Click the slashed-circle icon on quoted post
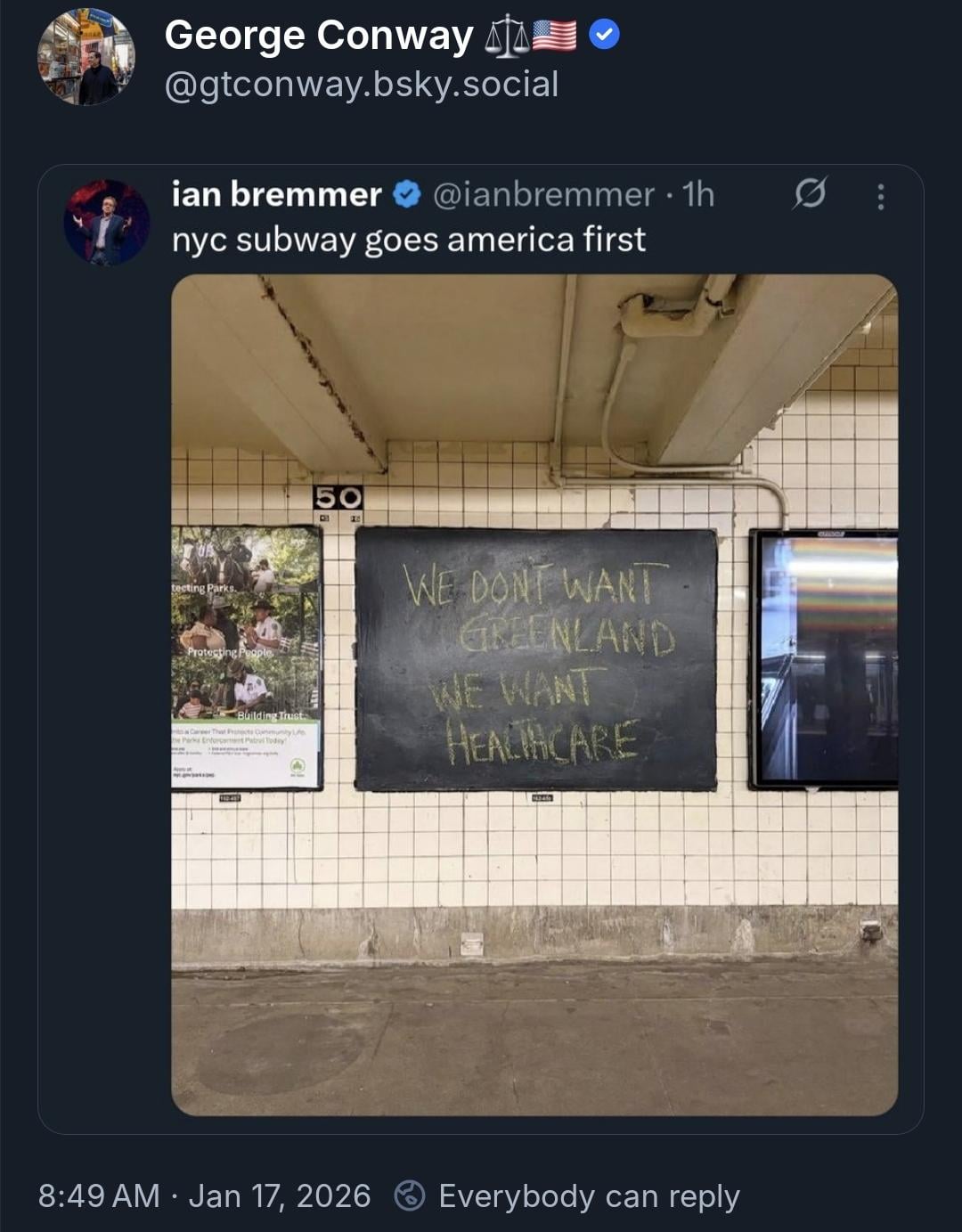This screenshot has width=962, height=1232. tap(809, 193)
